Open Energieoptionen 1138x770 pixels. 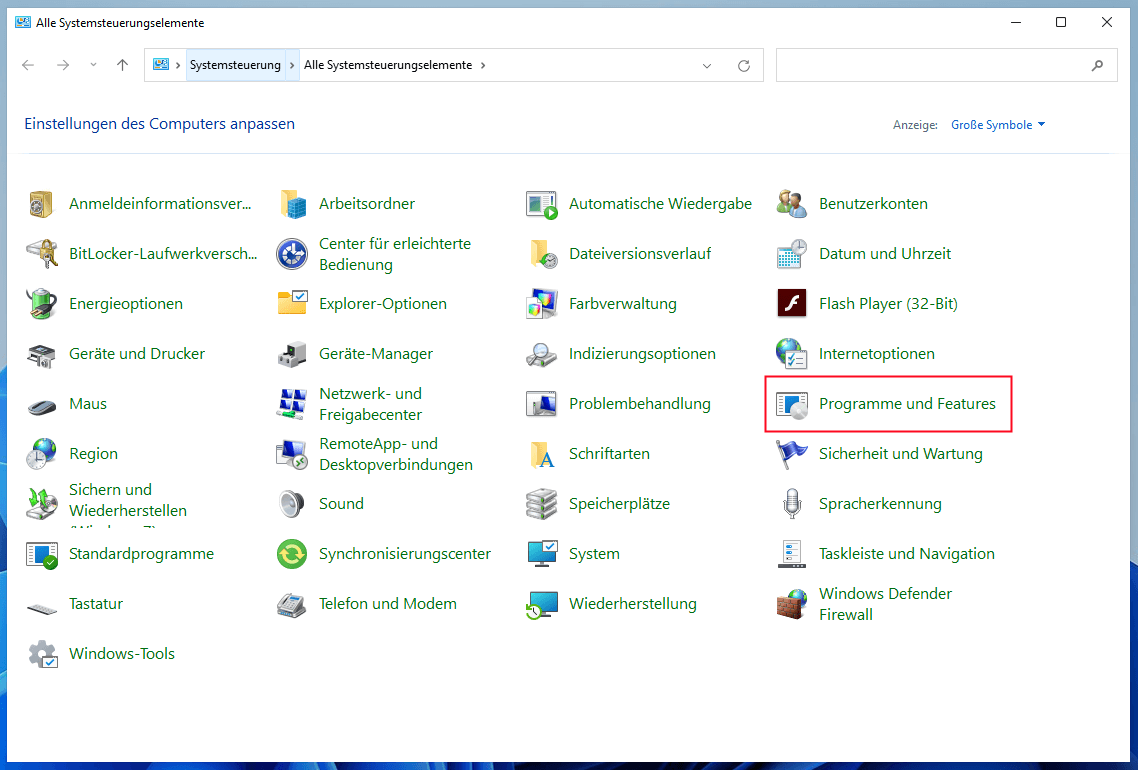pos(124,303)
